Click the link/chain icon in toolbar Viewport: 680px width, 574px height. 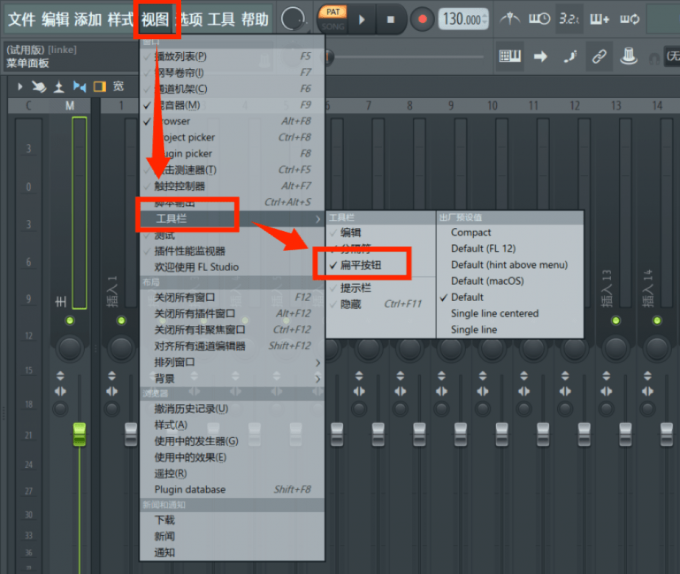(599, 56)
